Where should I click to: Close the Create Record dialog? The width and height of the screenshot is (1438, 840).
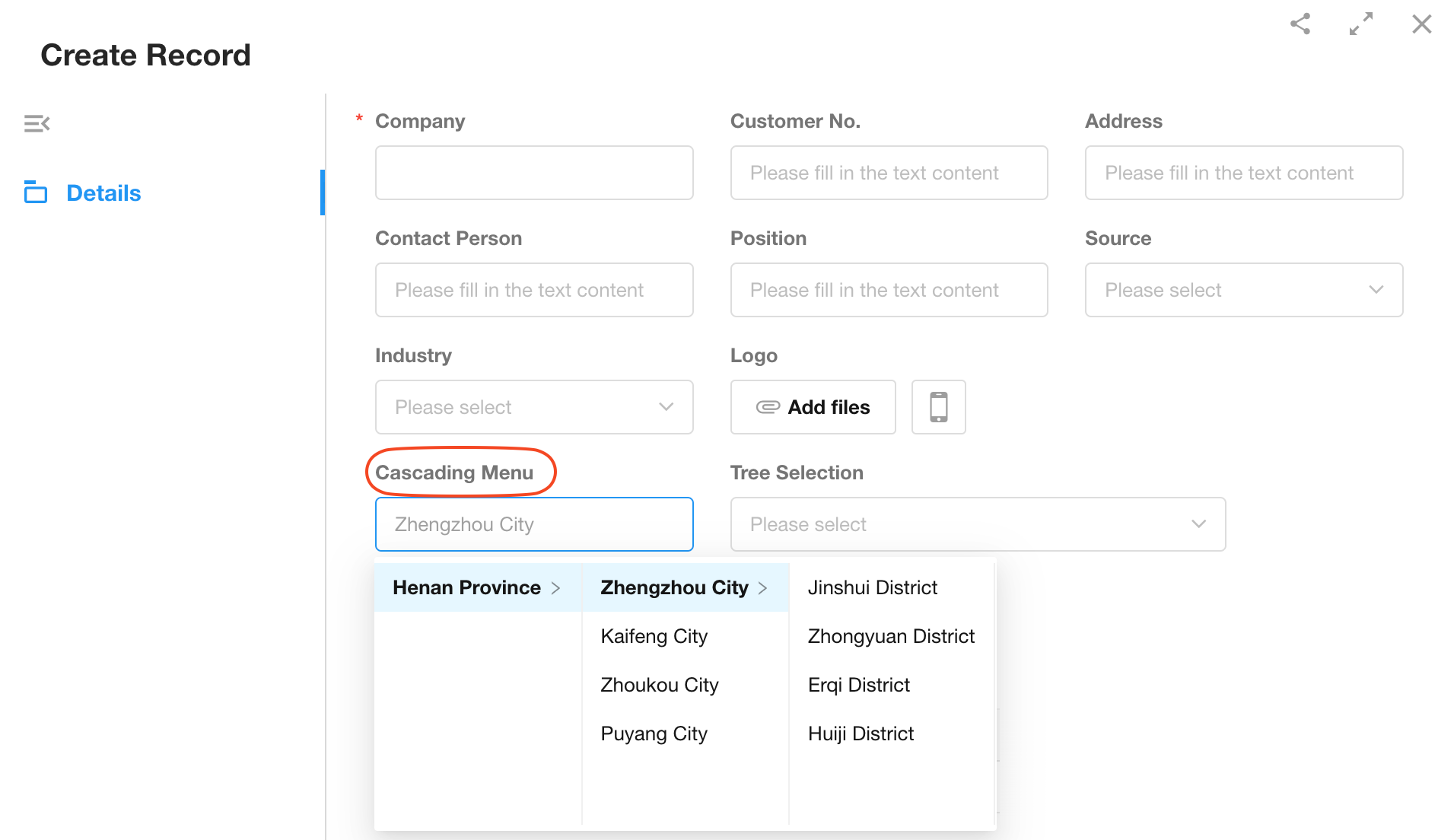pyautogui.click(x=1421, y=24)
